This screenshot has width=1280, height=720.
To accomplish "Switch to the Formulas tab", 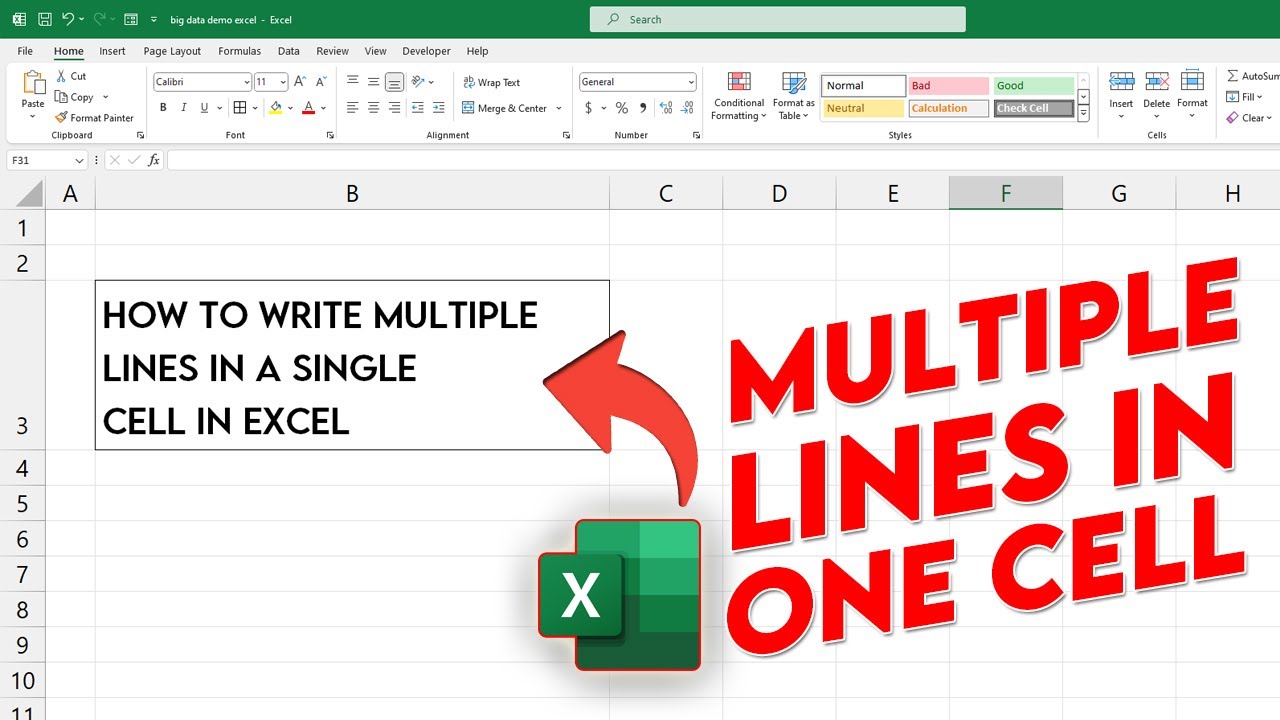I will click(239, 51).
